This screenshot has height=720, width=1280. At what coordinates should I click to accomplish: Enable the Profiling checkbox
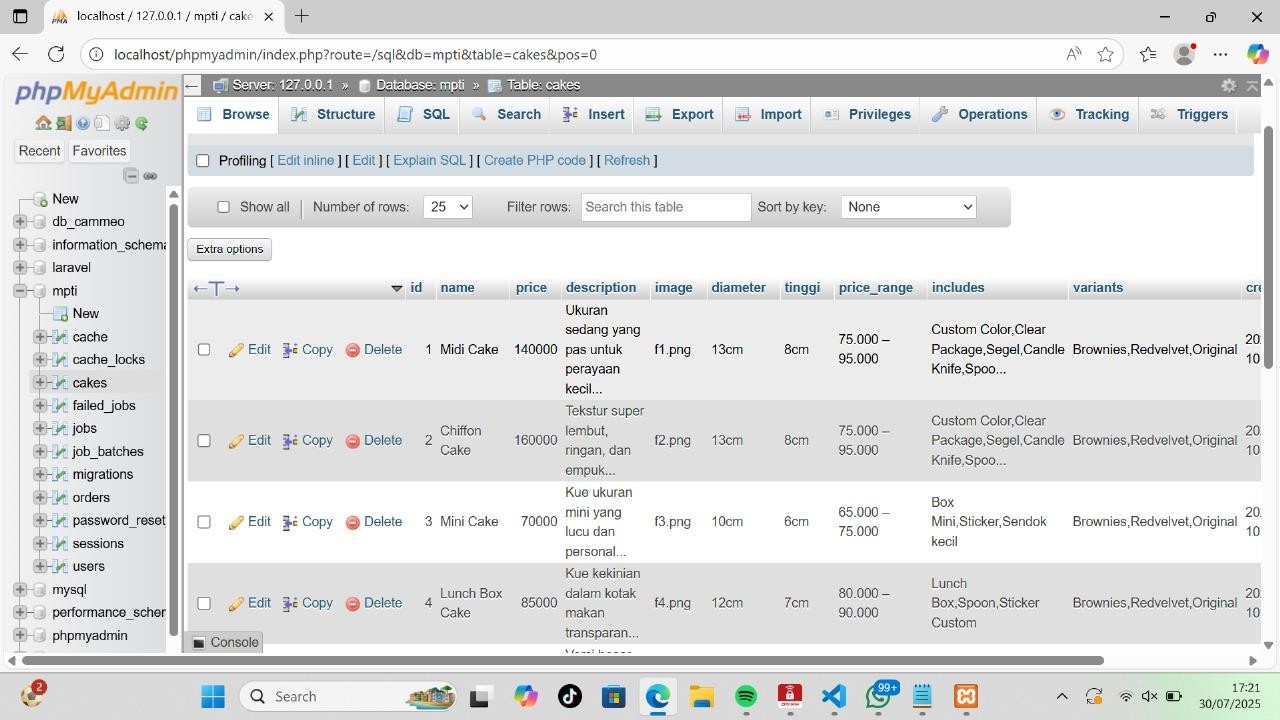(203, 161)
